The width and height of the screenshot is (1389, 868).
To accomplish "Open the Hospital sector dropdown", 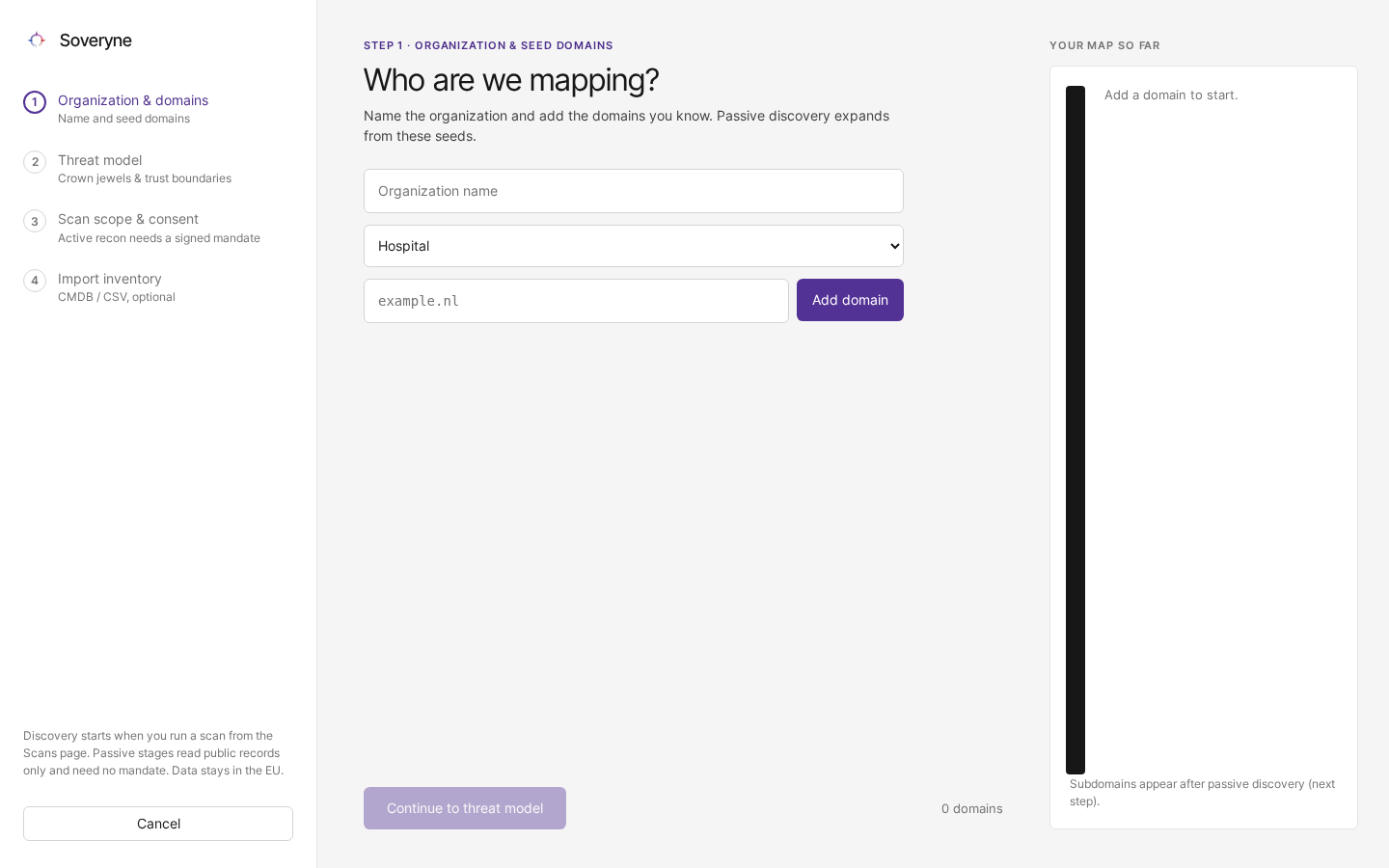I will pos(634,246).
